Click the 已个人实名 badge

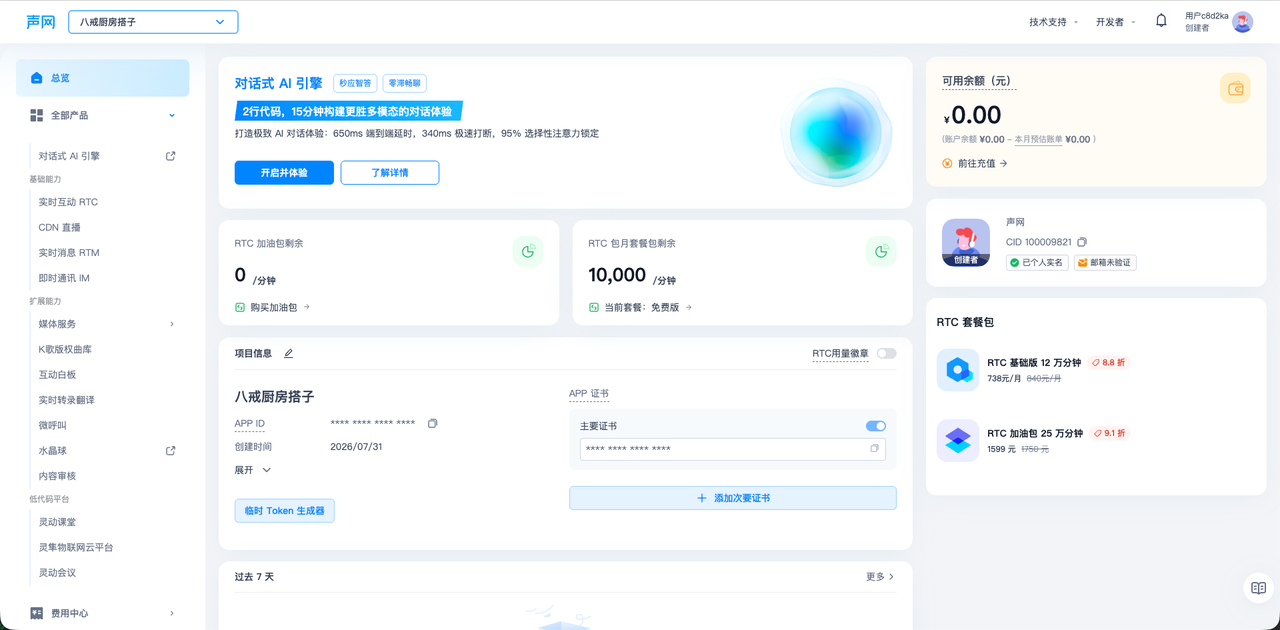(x=1037, y=263)
